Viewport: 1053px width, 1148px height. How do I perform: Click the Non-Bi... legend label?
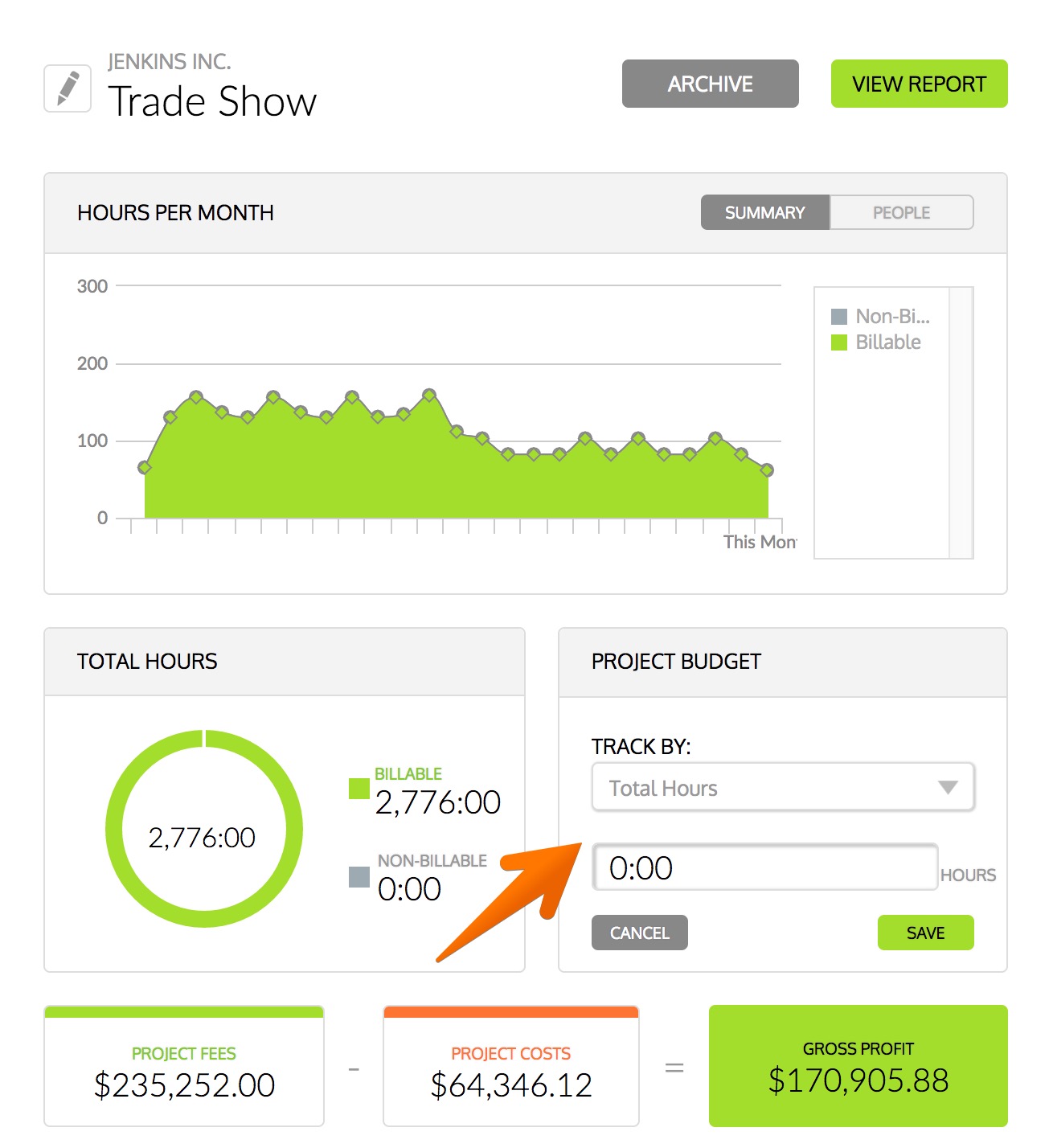click(x=892, y=317)
